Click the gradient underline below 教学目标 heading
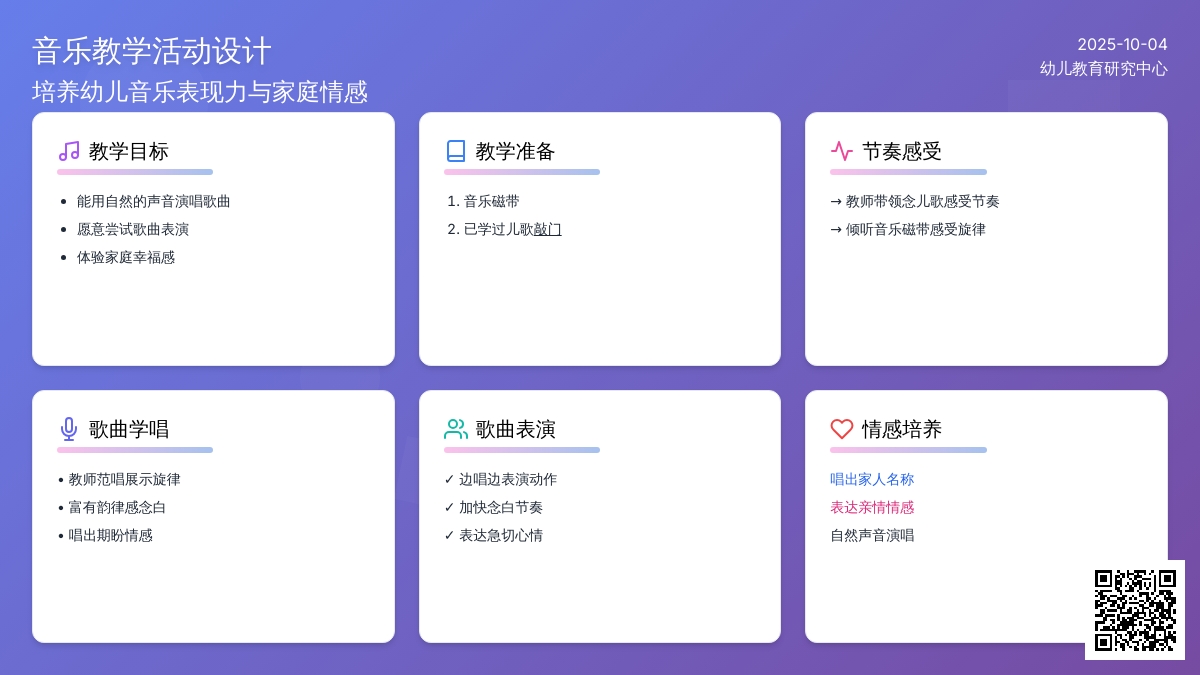 (135, 172)
